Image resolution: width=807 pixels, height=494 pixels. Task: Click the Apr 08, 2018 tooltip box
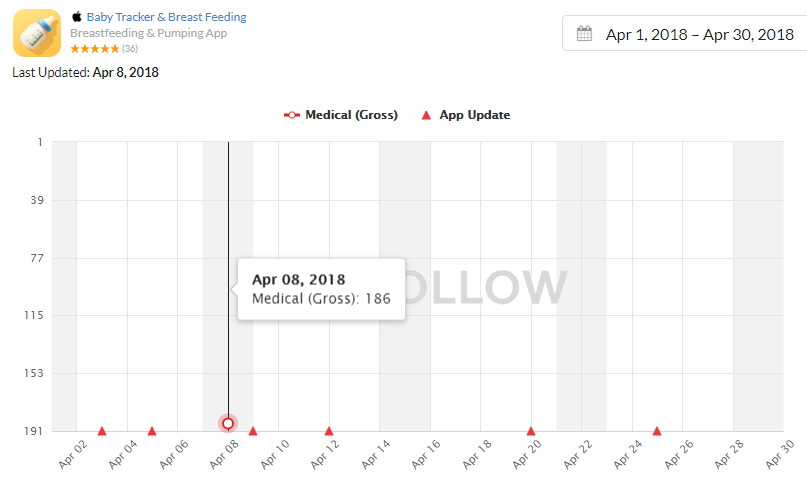[321, 289]
